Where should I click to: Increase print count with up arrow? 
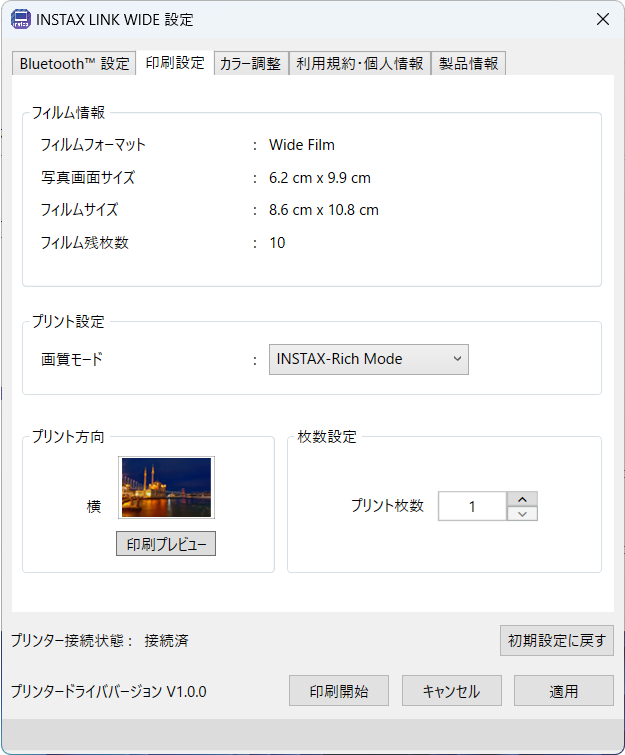(522, 499)
